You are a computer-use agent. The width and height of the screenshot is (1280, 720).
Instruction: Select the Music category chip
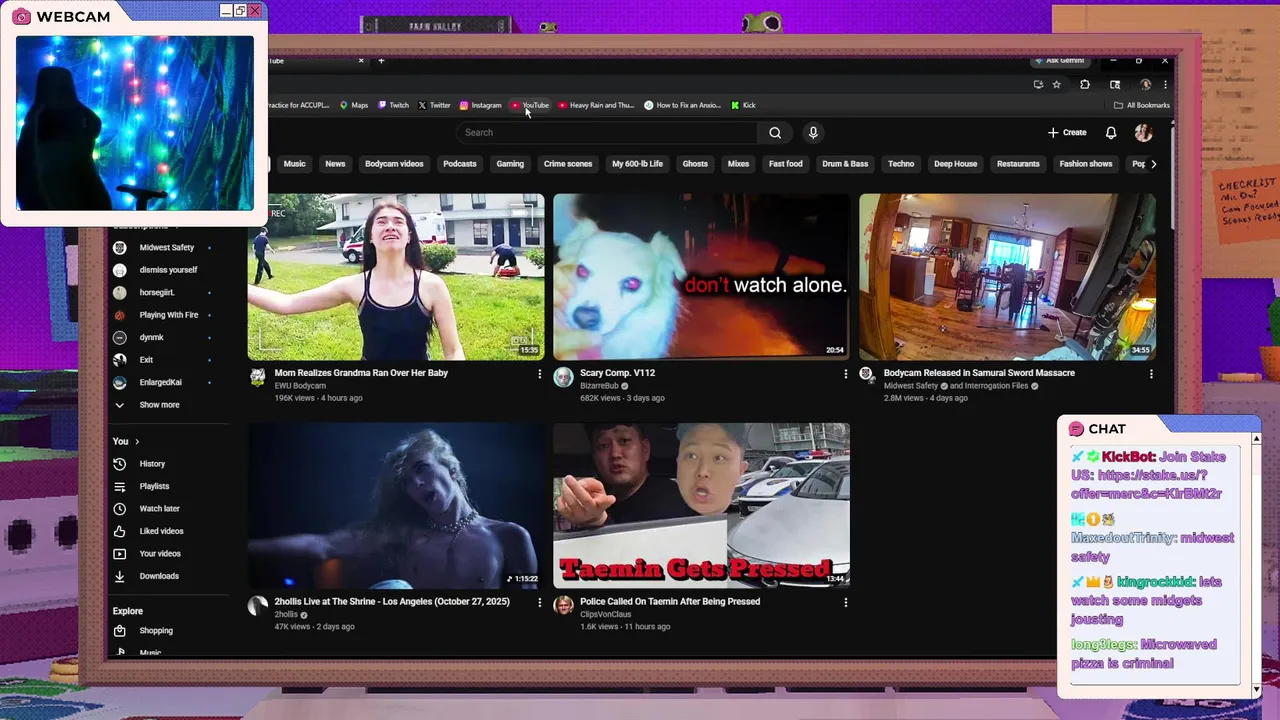pyautogui.click(x=294, y=164)
